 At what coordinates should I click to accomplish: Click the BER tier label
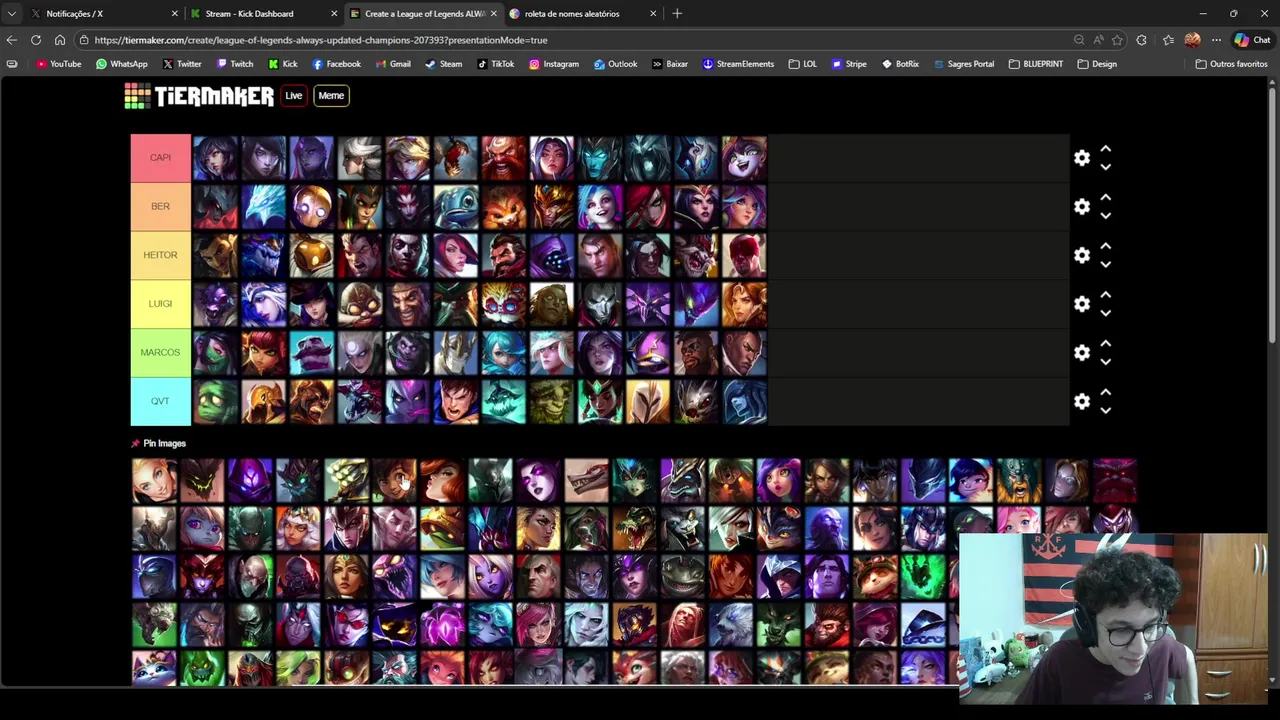coord(160,207)
